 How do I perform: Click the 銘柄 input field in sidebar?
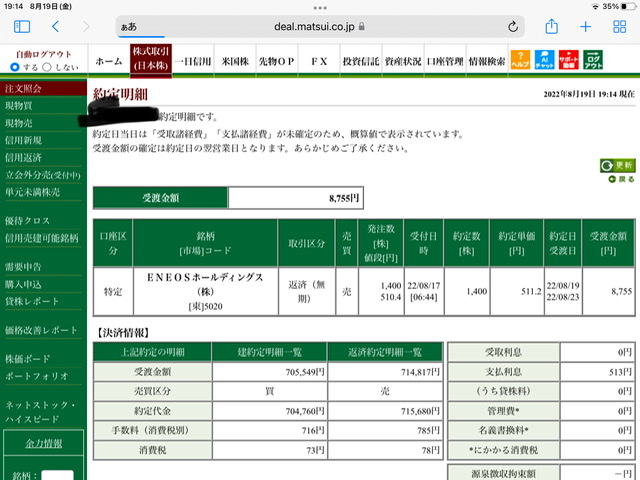point(58,476)
